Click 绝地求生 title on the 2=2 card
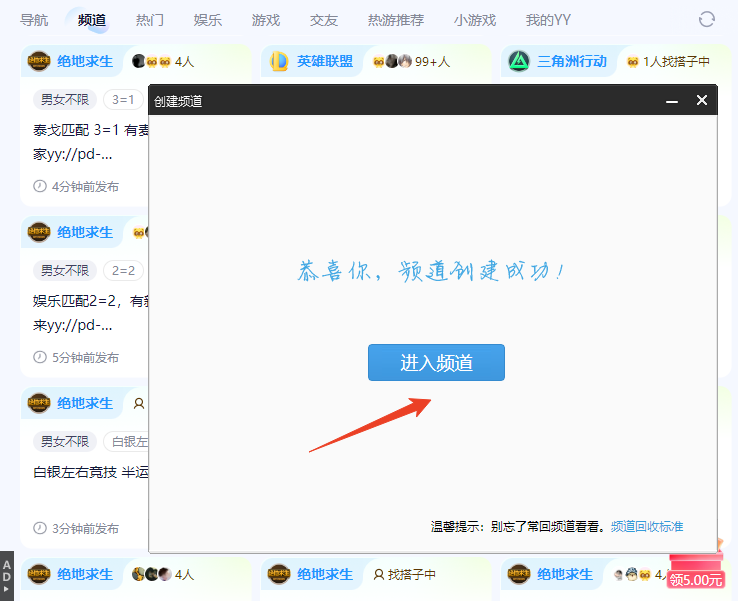Image resolution: width=738 pixels, height=601 pixels. click(x=85, y=232)
